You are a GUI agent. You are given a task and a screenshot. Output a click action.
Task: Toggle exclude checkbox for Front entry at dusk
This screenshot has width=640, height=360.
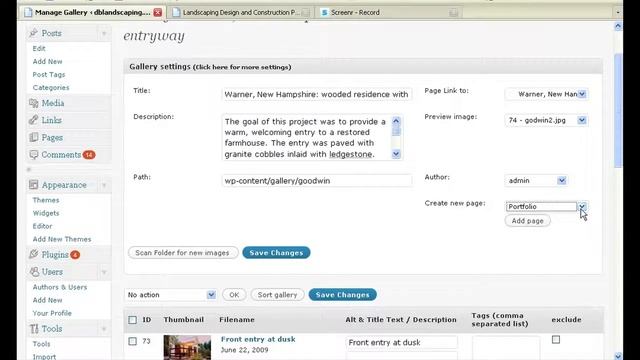pyautogui.click(x=556, y=339)
